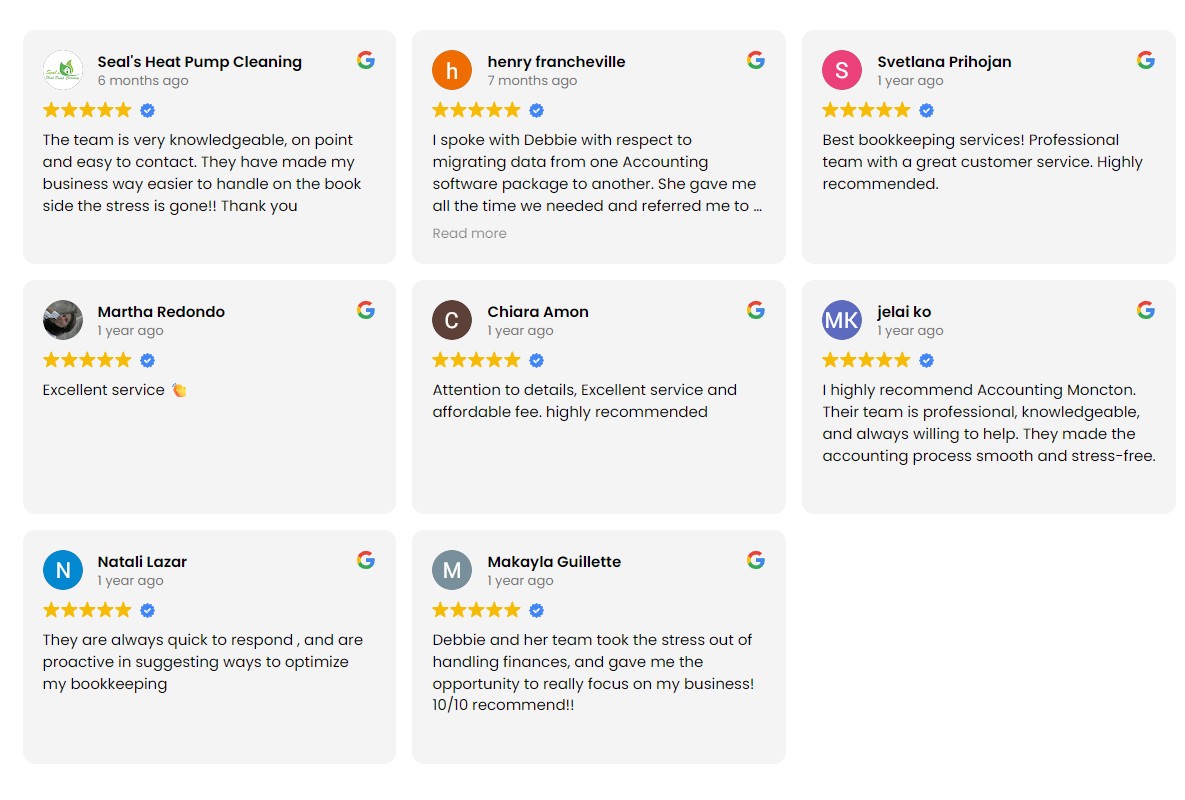The width and height of the screenshot is (1185, 800).
Task: Click the orange 'h' avatar of henry francheville
Action: click(452, 70)
